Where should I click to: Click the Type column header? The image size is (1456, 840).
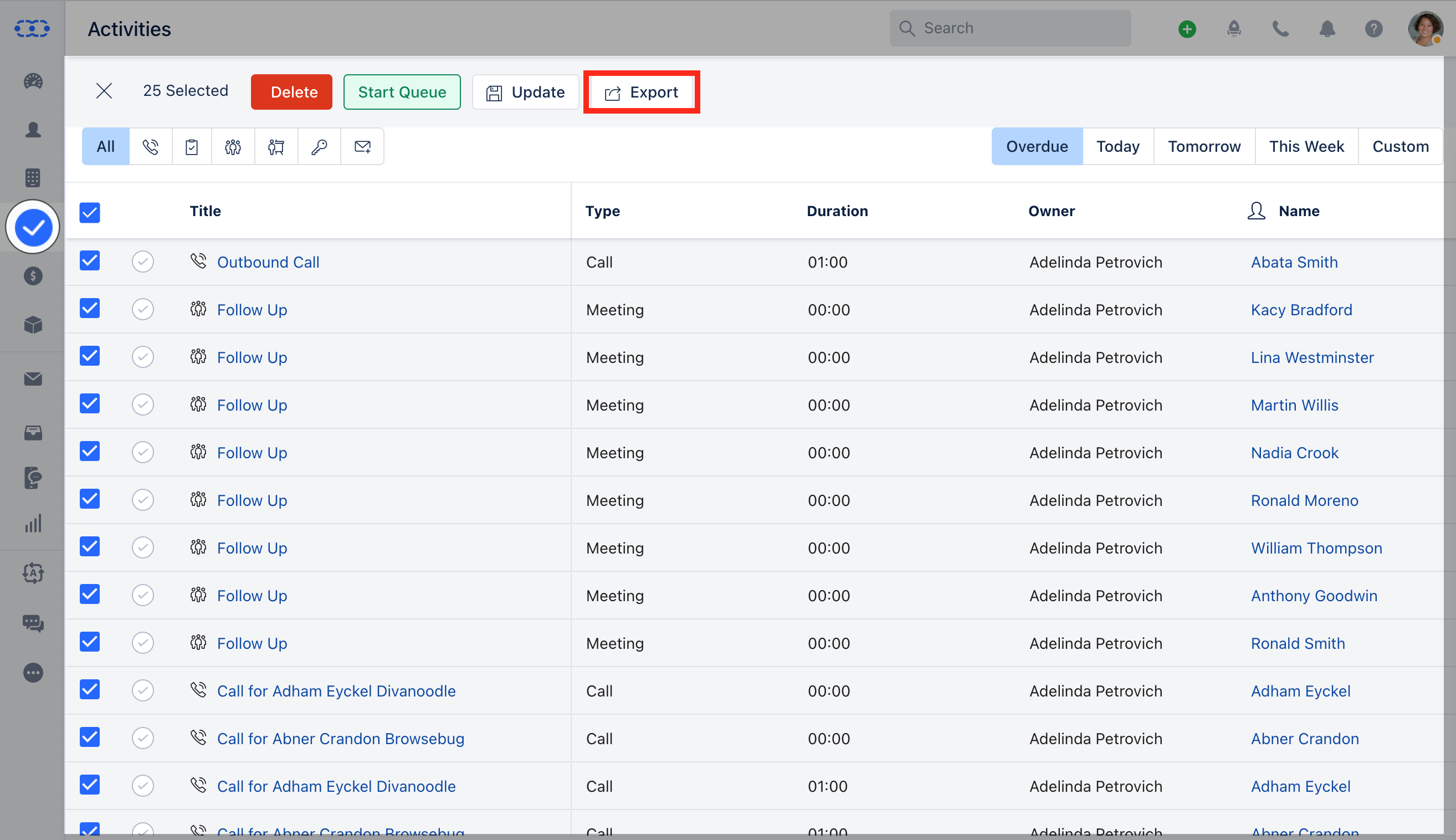(x=602, y=211)
